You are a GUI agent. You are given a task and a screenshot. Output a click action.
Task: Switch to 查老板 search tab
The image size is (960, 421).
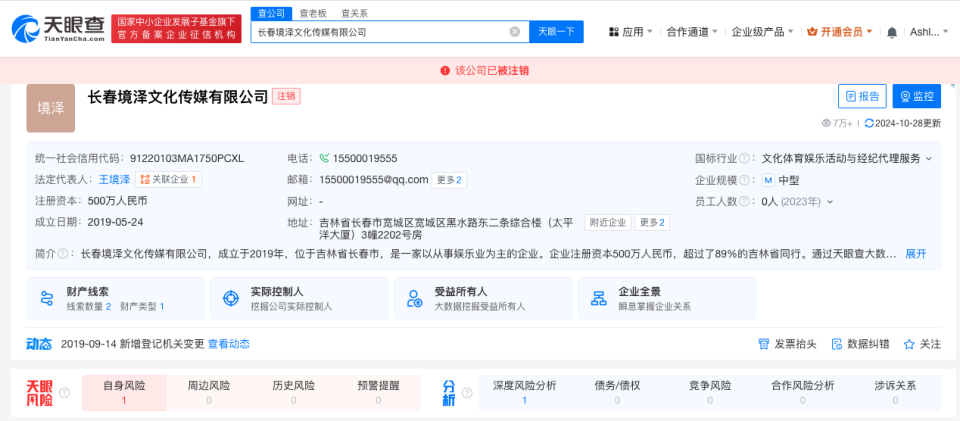click(313, 13)
